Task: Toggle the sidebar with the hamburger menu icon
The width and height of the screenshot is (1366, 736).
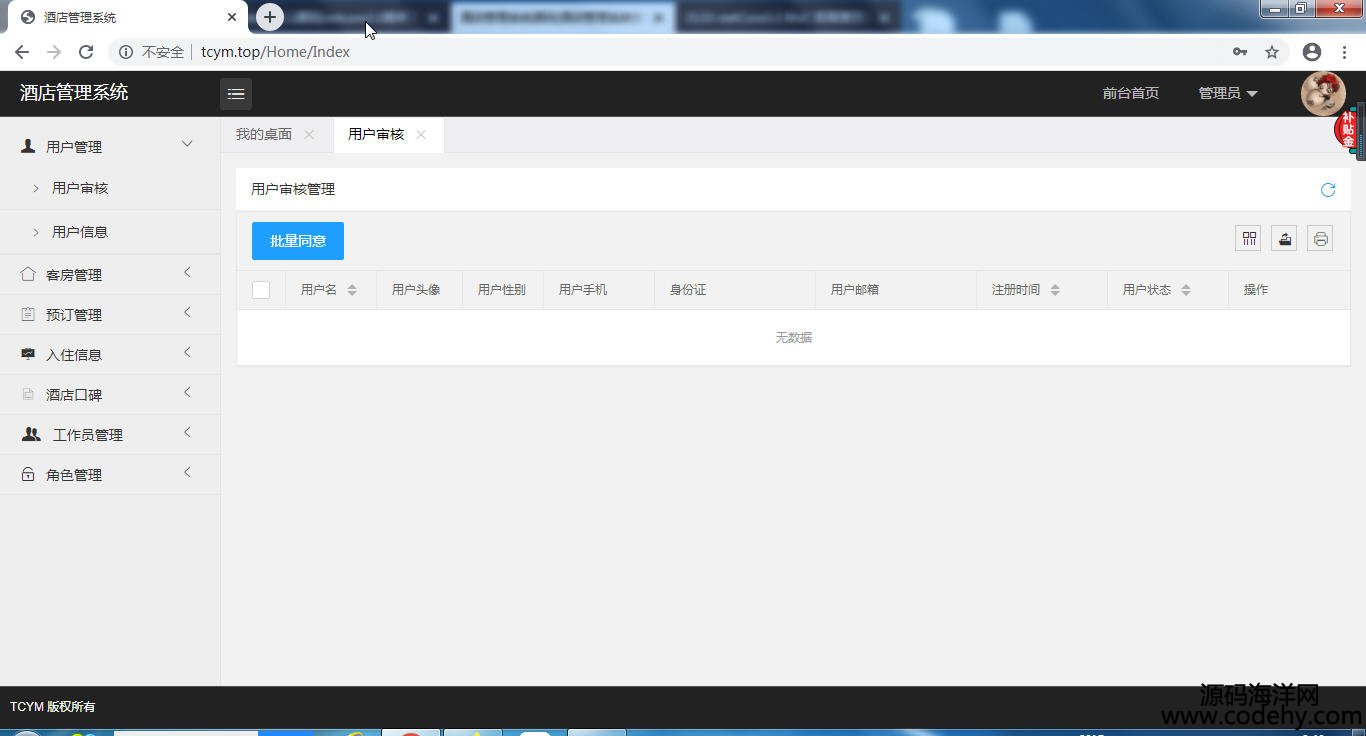Action: point(236,93)
